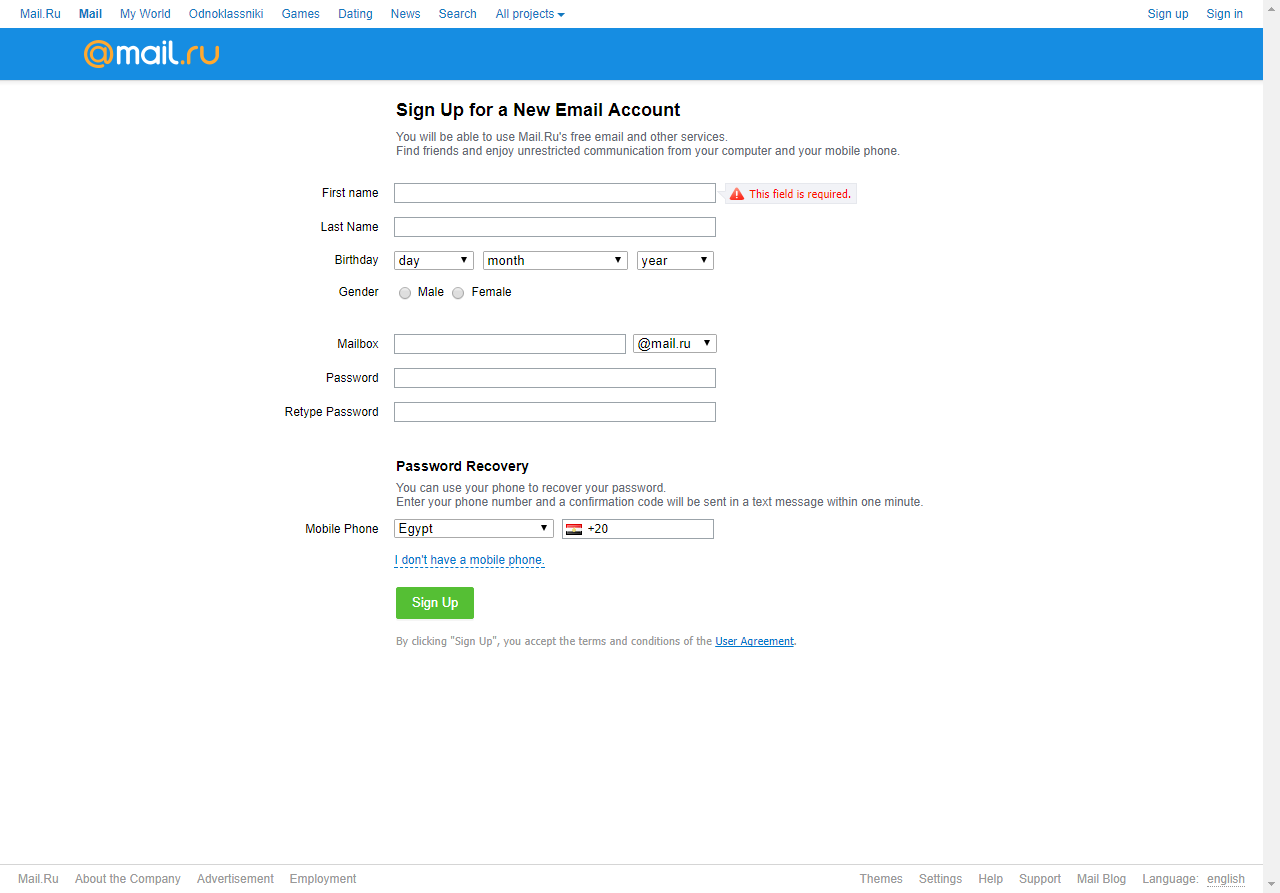The image size is (1280, 893).
Task: Open Themes footer link
Action: click(881, 879)
